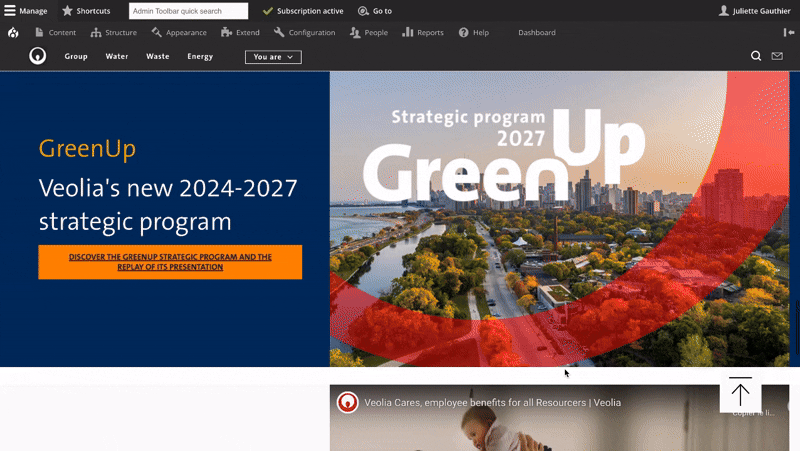The height and width of the screenshot is (451, 800).
Task: Open the Energy navigation item
Action: (x=200, y=57)
